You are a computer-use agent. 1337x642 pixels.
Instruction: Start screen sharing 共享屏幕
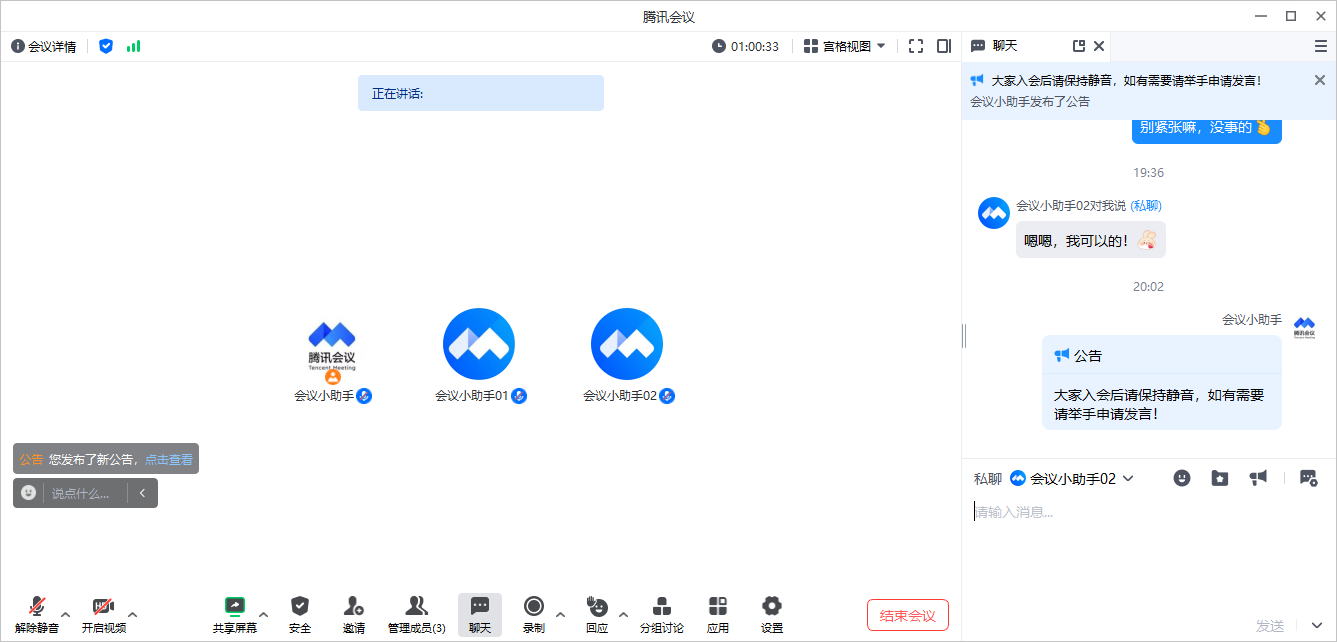235,615
